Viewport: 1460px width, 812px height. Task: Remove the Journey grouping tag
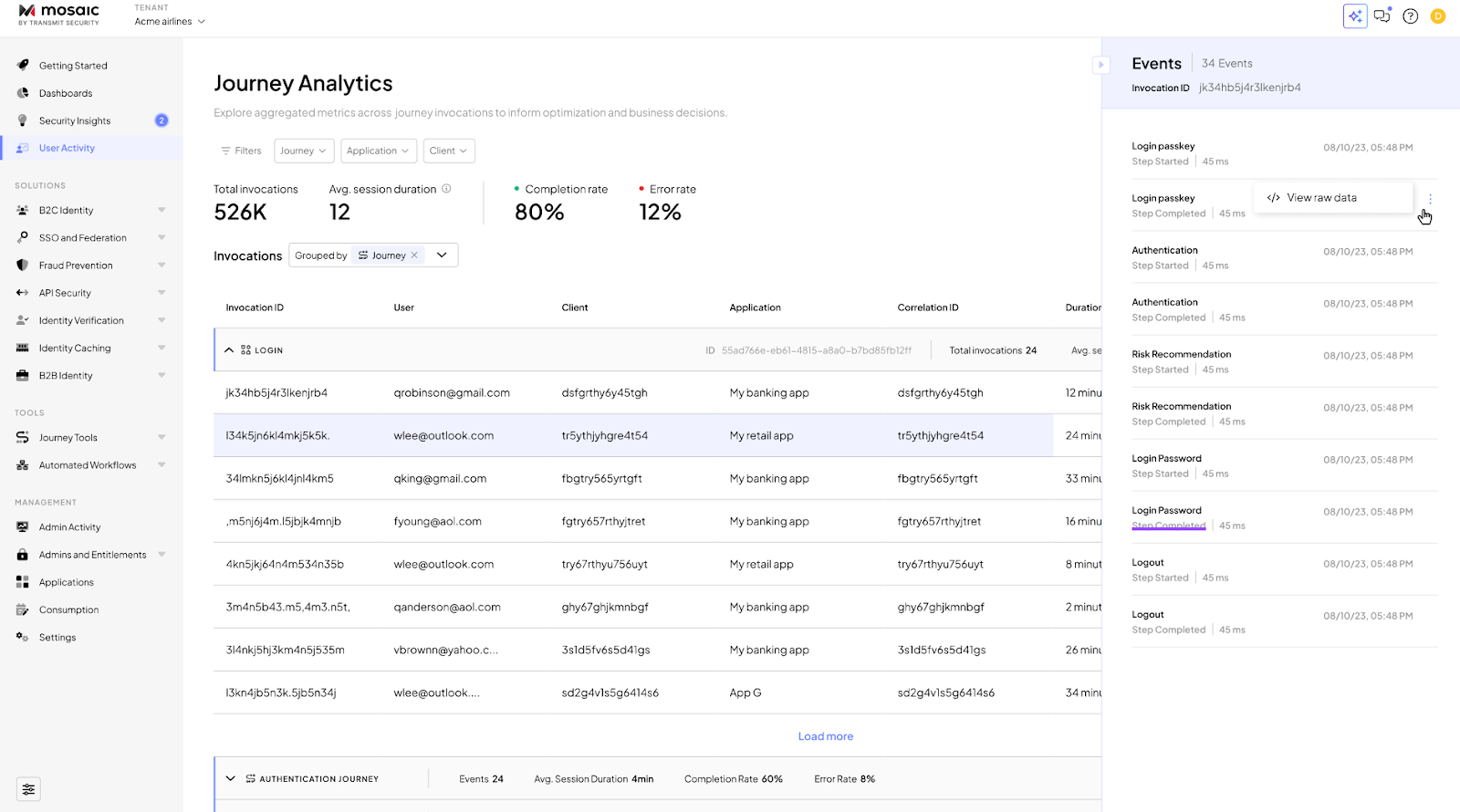[414, 255]
